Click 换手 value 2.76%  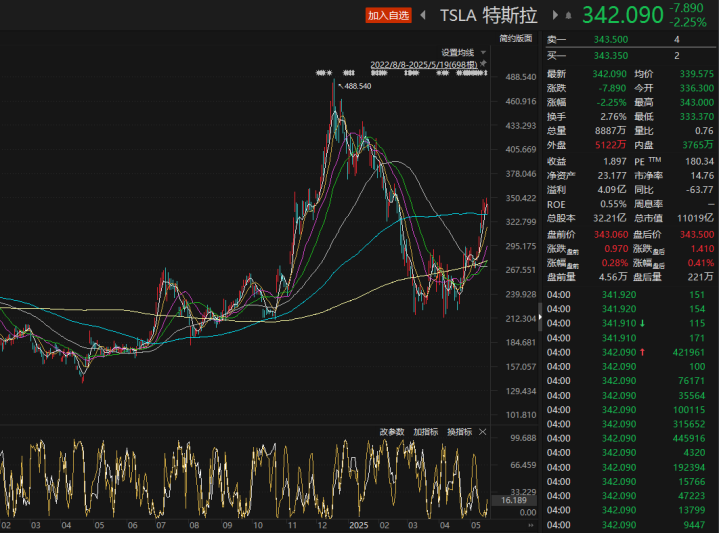click(613, 117)
